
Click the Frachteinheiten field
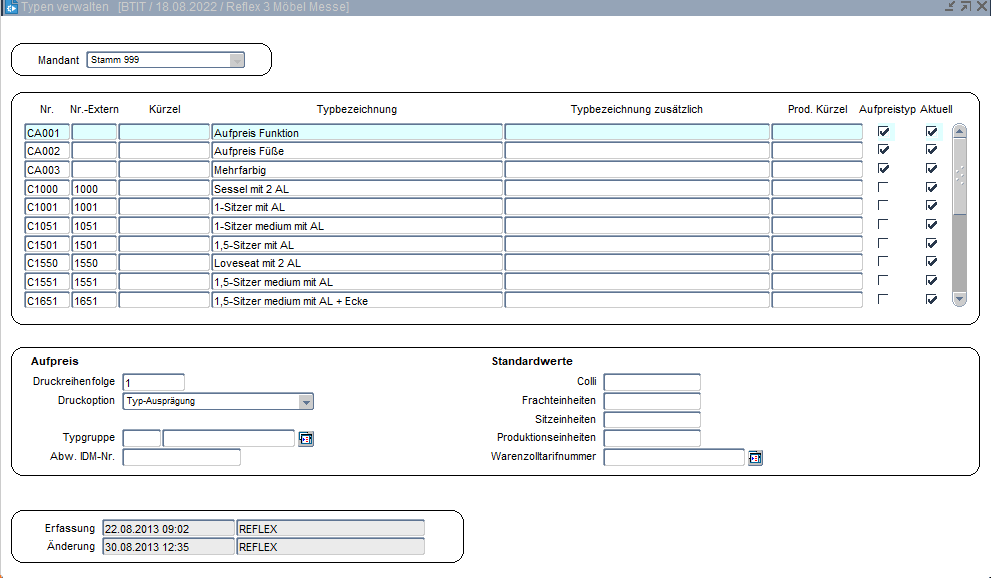pyautogui.click(x=651, y=401)
